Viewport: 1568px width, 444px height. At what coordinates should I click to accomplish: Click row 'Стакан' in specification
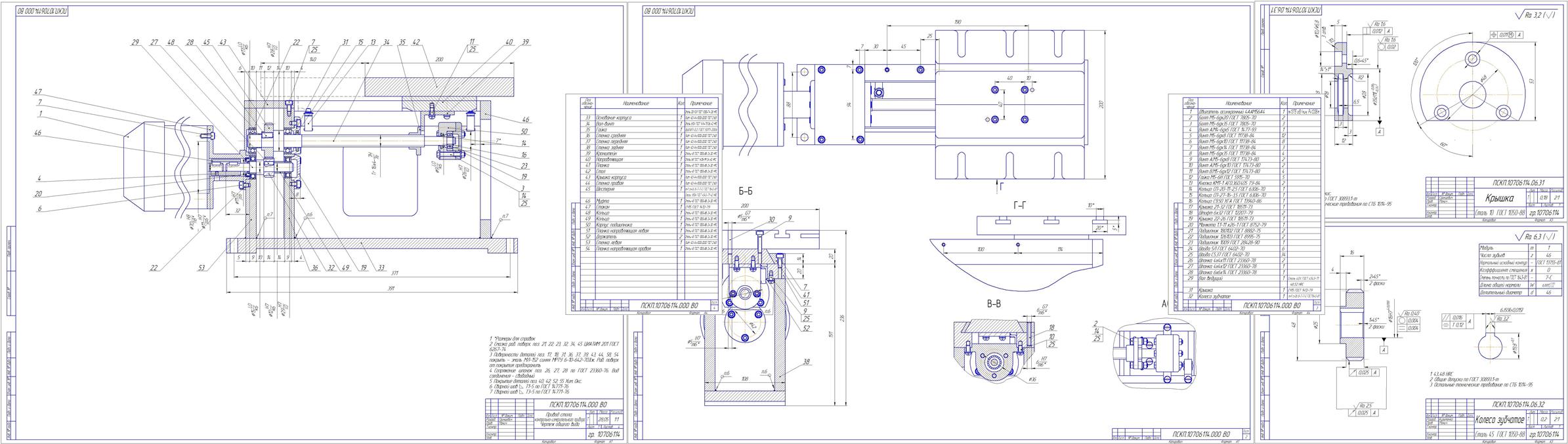649,207
